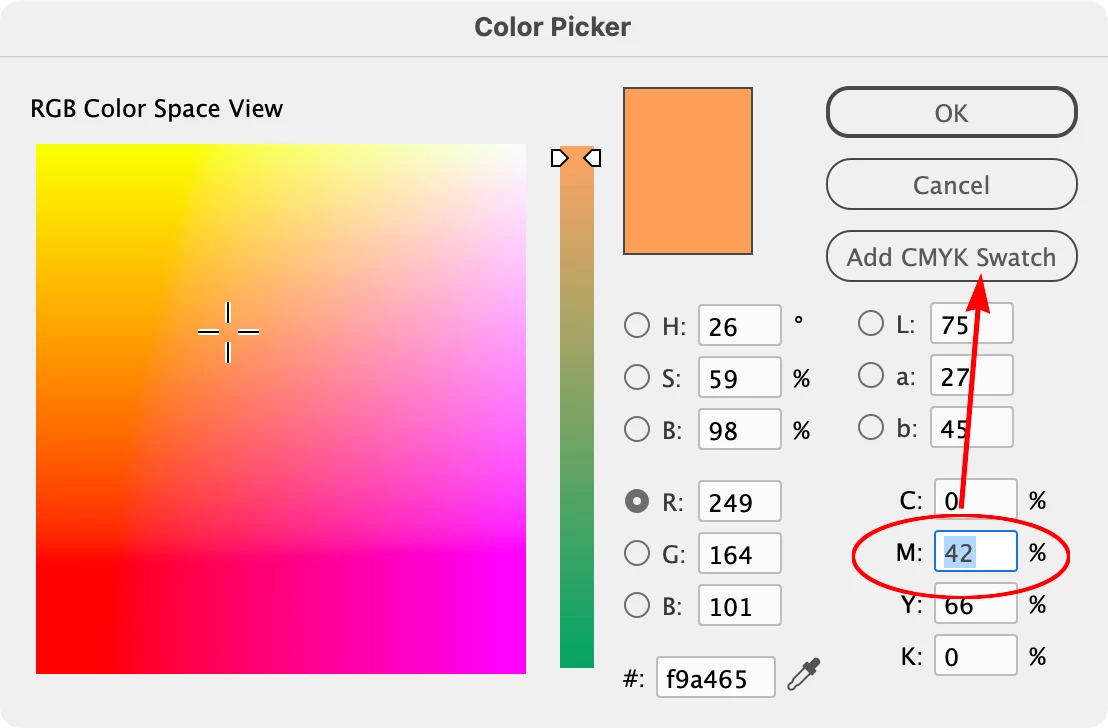Click the orange color preview swatch
This screenshot has width=1108, height=728.
(x=687, y=170)
